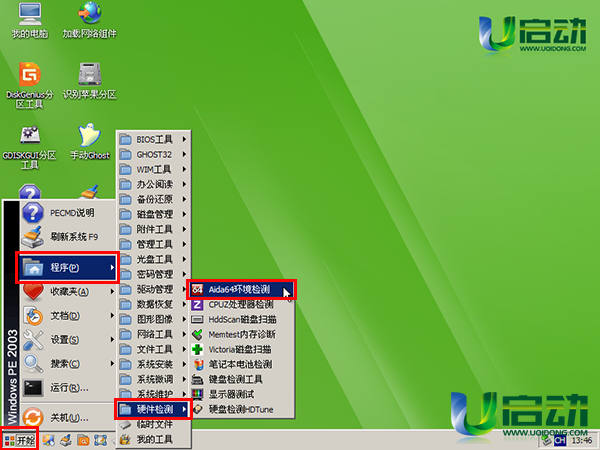The height and width of the screenshot is (450, 600).
Task: Launch Memtest内存诊断 tool
Action: pos(242,334)
